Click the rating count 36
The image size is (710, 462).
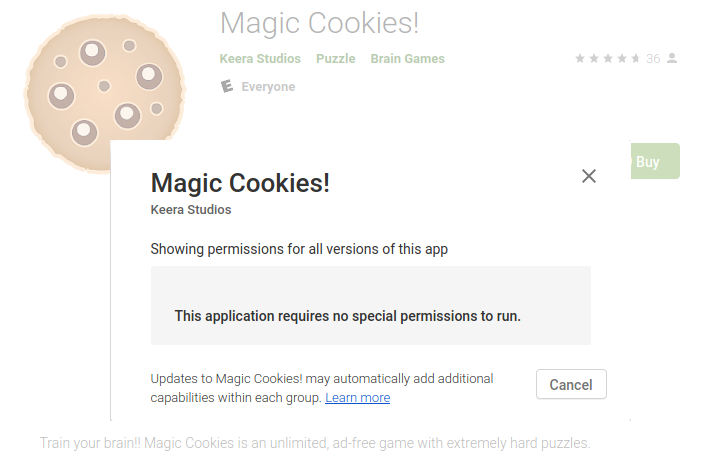point(653,59)
